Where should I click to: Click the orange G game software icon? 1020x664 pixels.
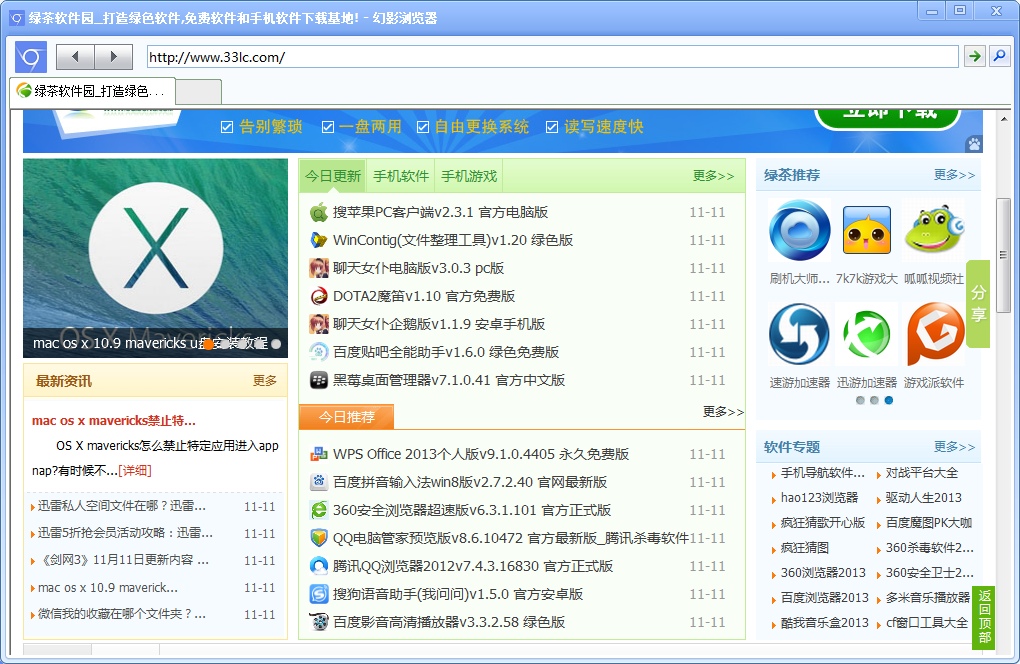934,335
